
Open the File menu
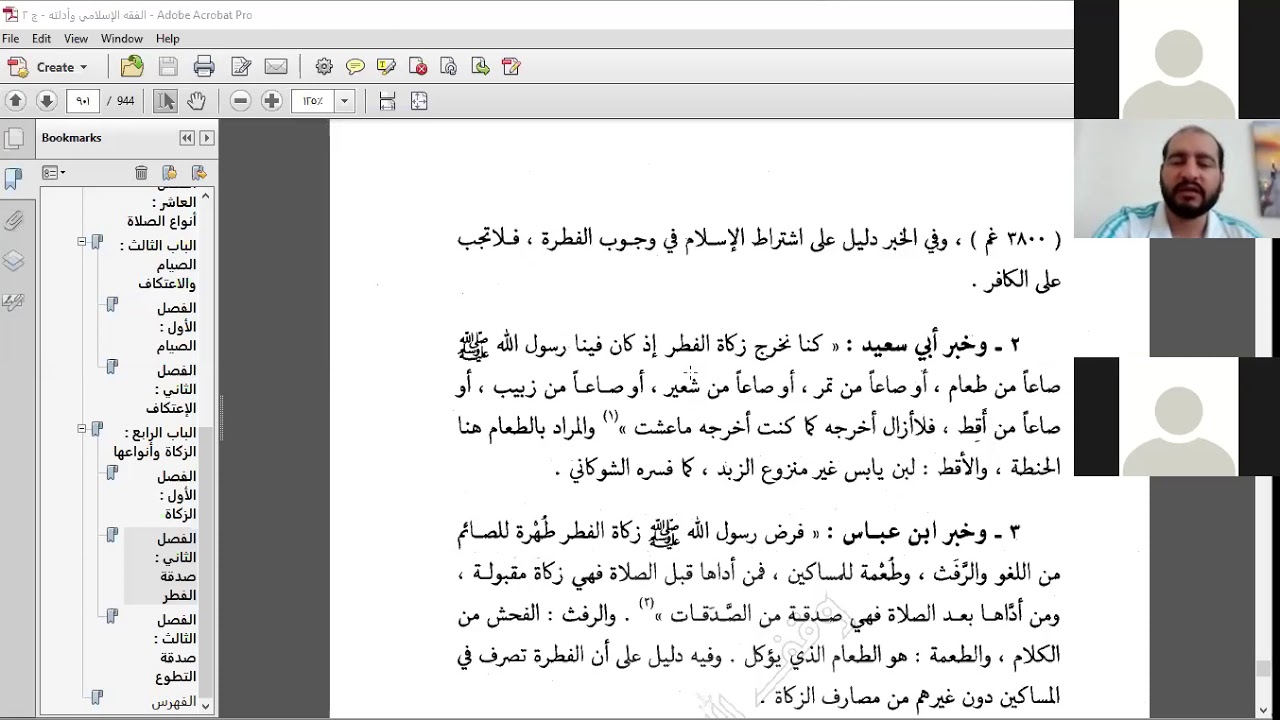[x=11, y=39]
